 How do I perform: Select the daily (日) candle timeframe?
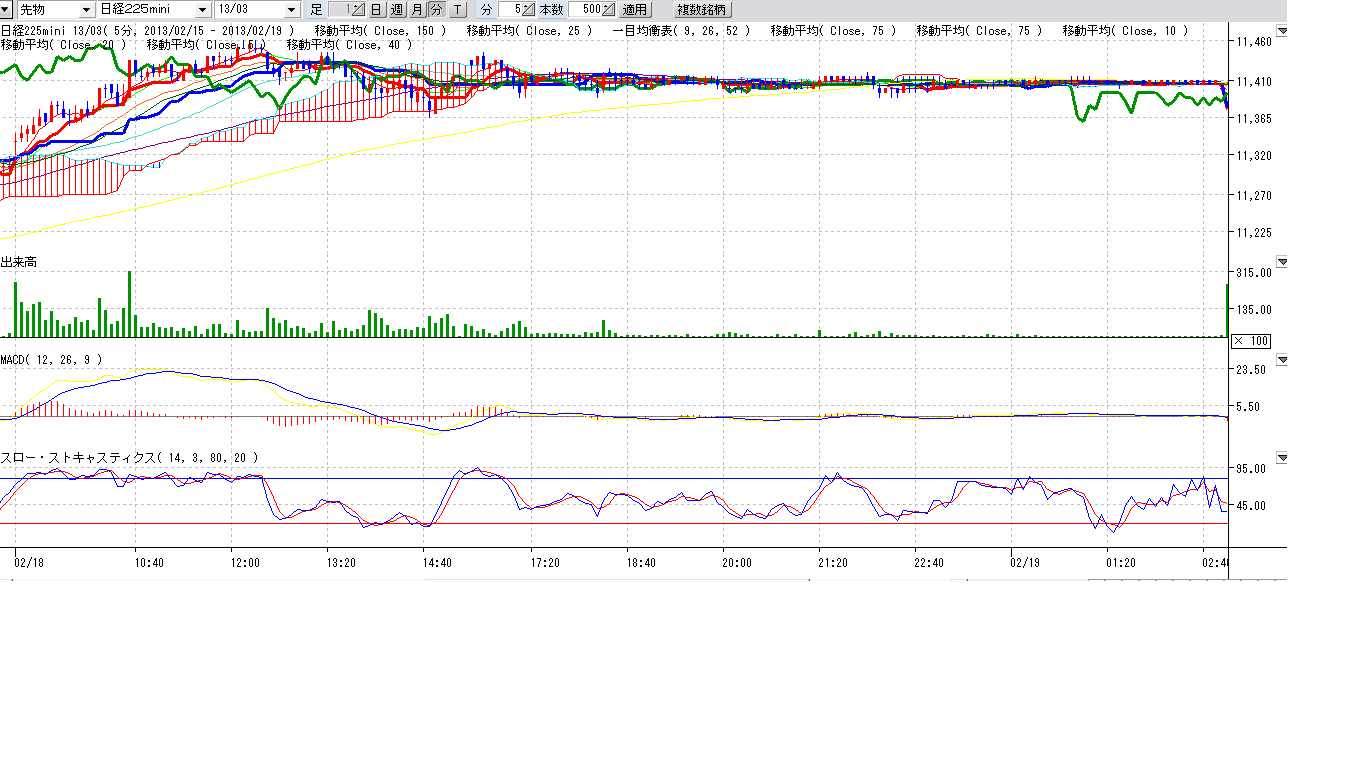(376, 10)
